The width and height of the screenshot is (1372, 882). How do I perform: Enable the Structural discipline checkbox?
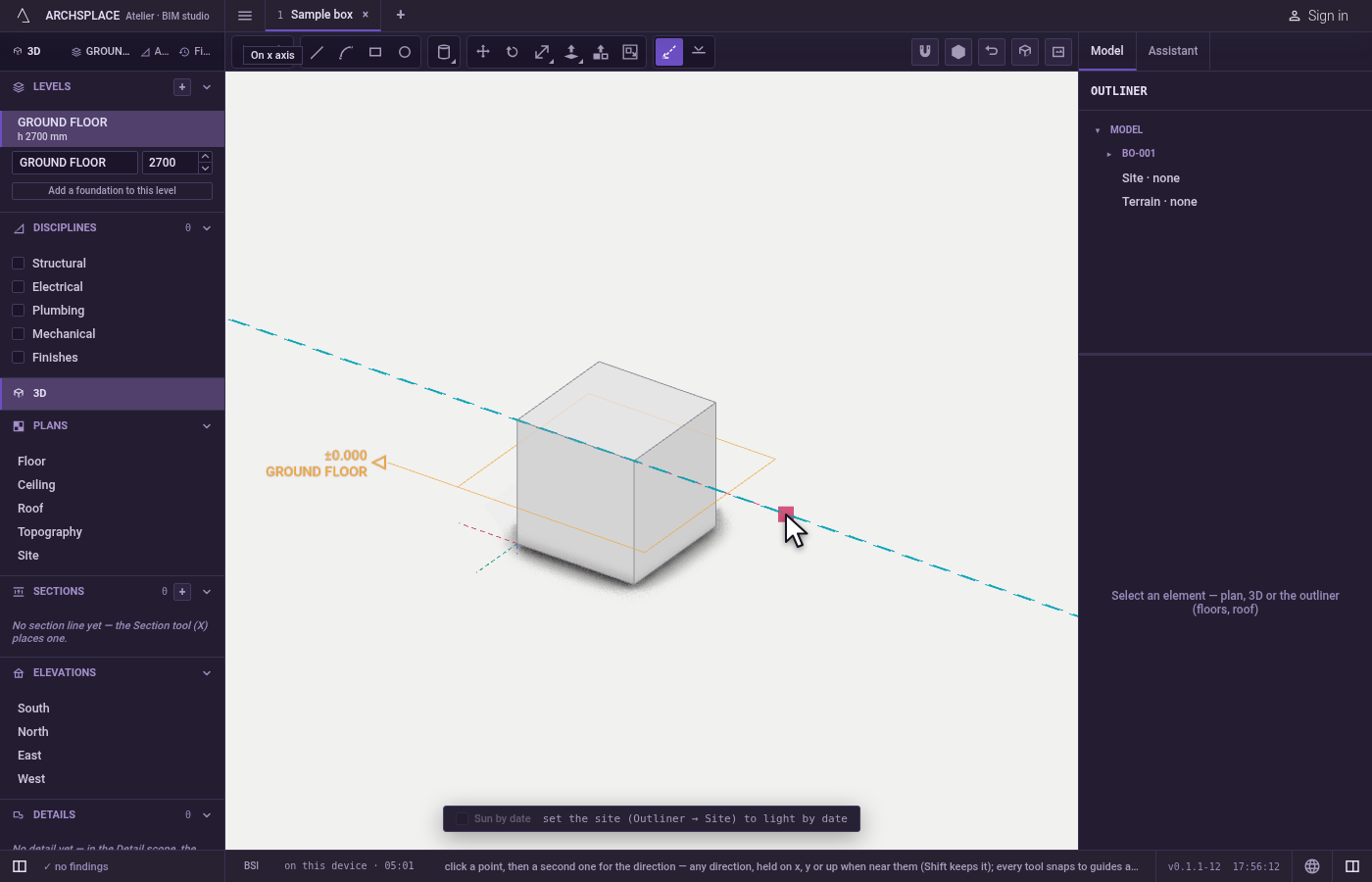(18, 263)
